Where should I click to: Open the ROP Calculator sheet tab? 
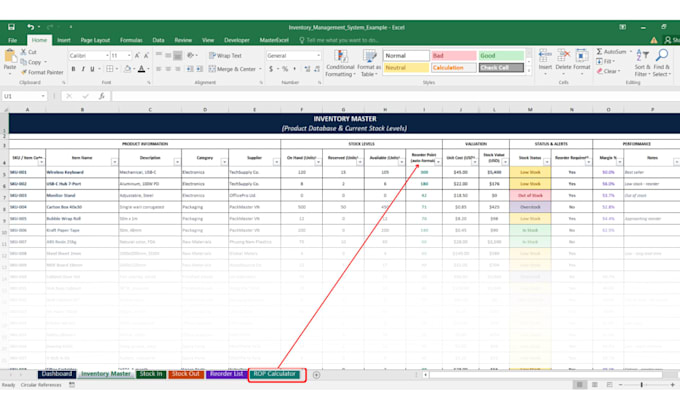(275, 374)
